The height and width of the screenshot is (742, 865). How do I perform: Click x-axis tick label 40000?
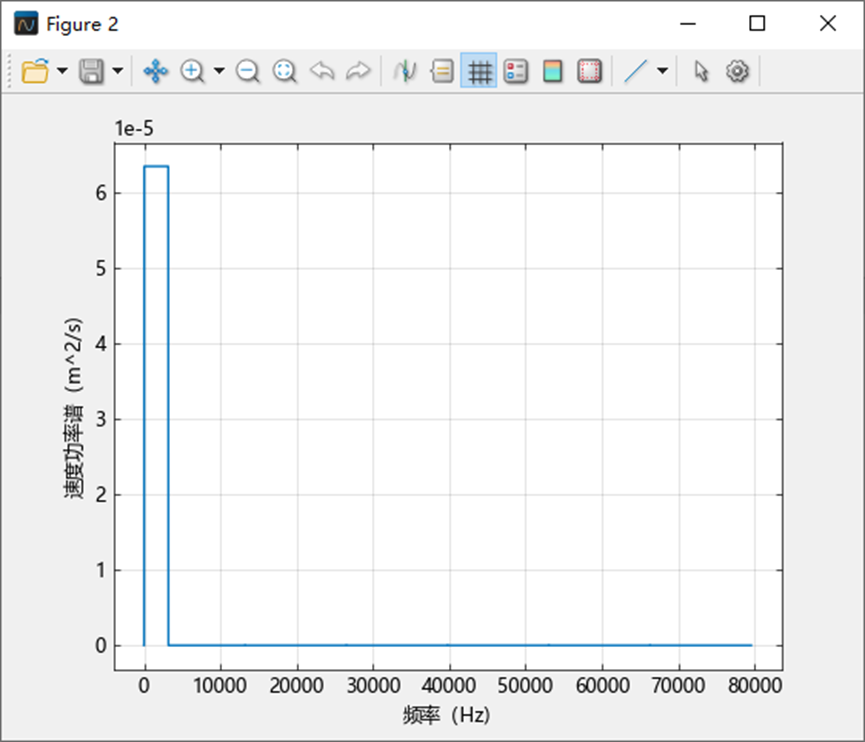tap(449, 686)
